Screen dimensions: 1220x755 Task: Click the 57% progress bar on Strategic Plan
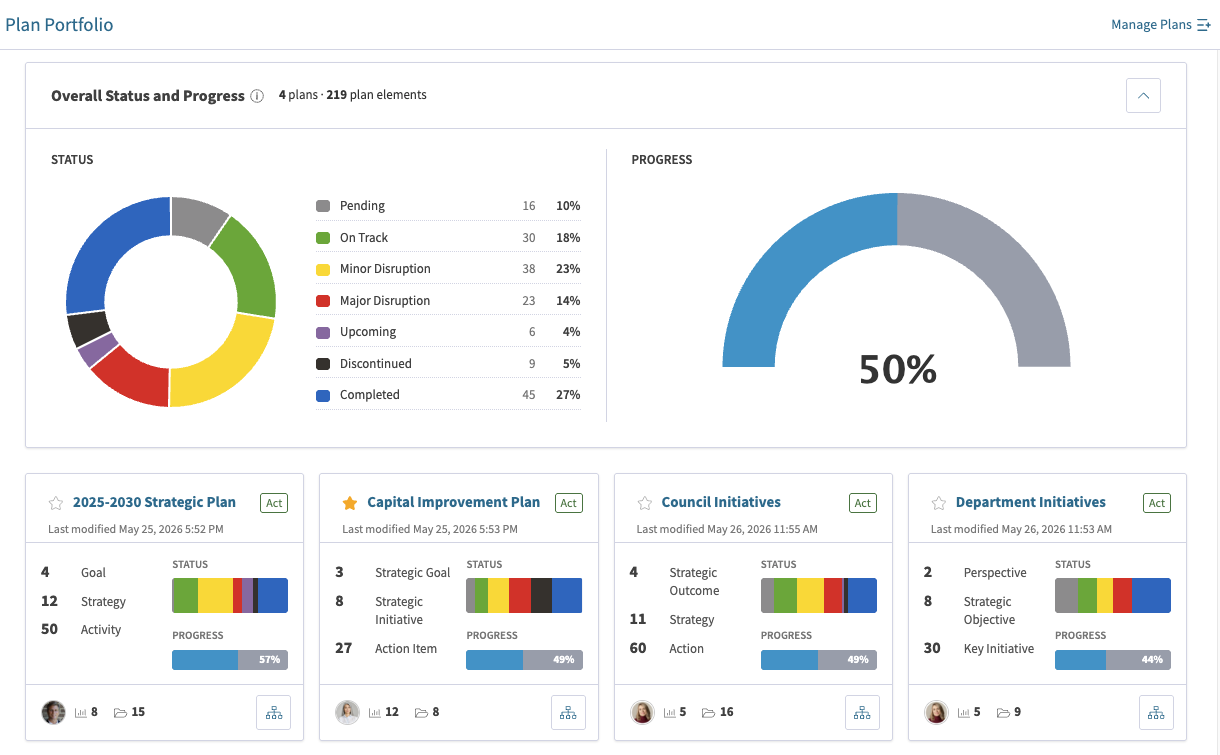pos(230,660)
